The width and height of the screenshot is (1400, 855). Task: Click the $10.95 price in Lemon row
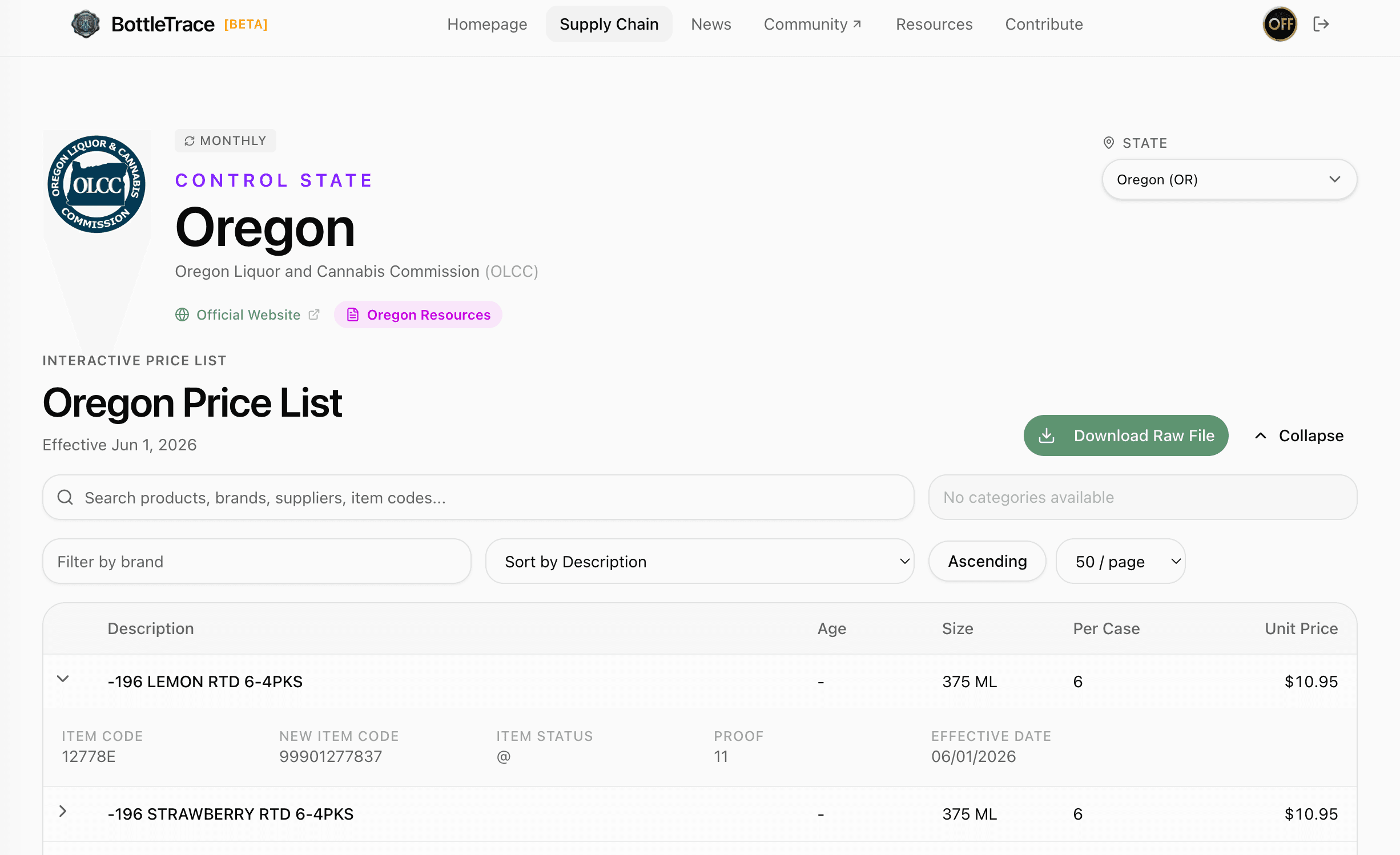point(1311,682)
